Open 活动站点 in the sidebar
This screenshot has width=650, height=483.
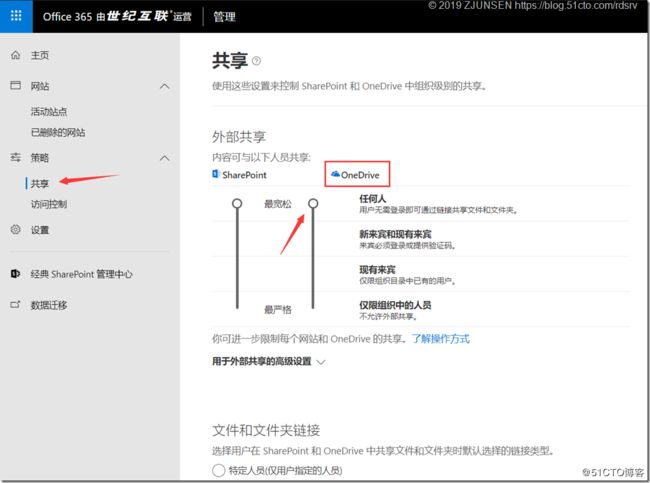click(x=49, y=111)
